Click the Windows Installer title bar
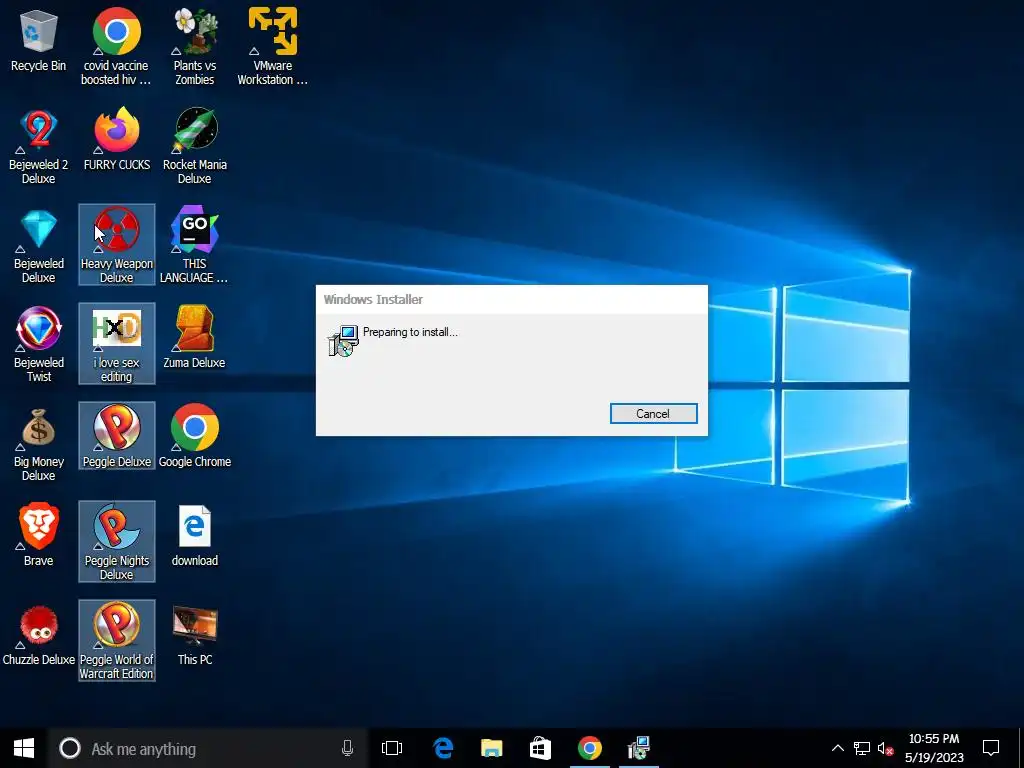 [511, 300]
